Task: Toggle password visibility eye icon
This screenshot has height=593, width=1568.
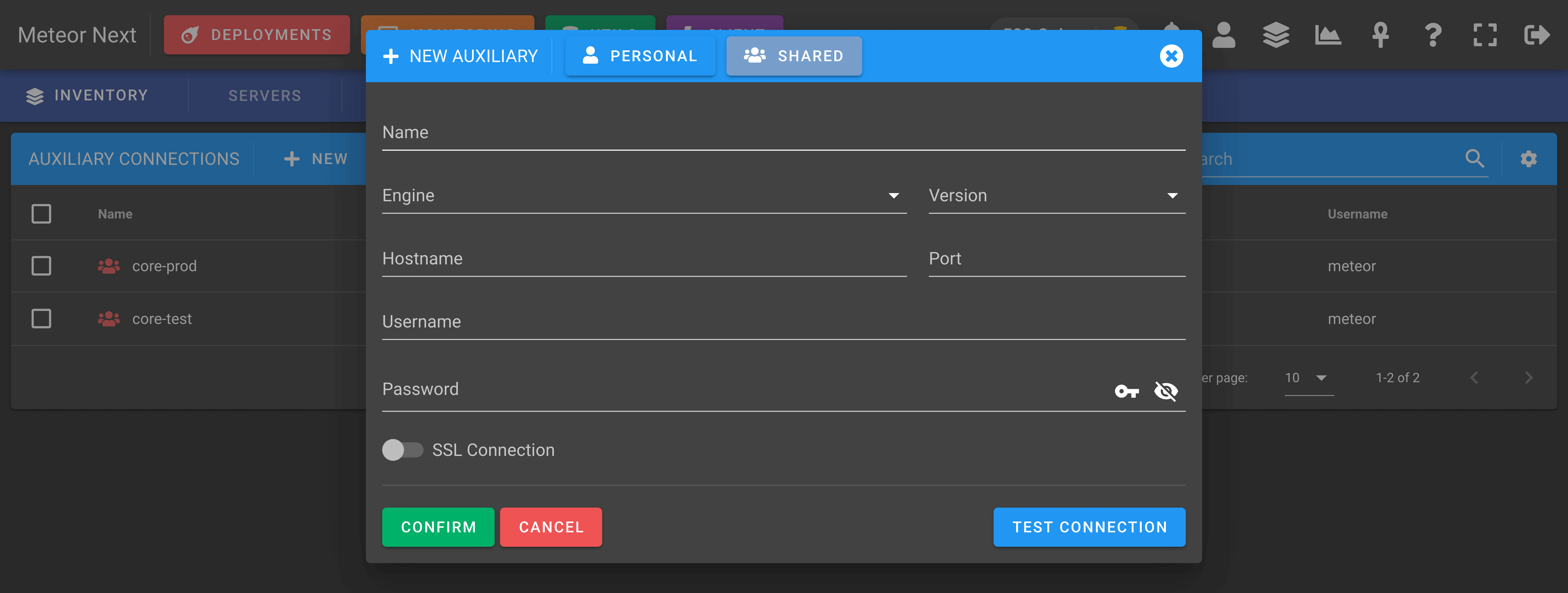Action: click(x=1166, y=391)
